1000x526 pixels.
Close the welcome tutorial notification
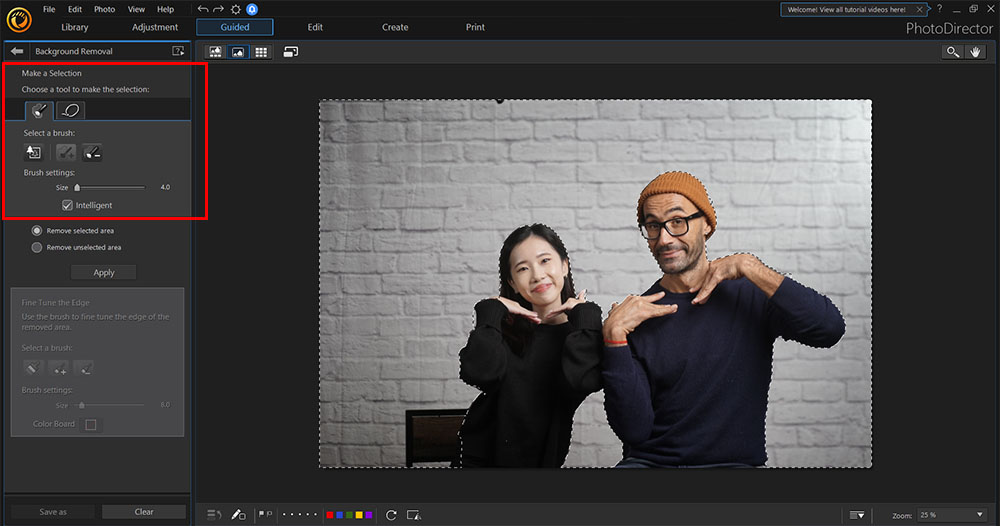click(919, 10)
